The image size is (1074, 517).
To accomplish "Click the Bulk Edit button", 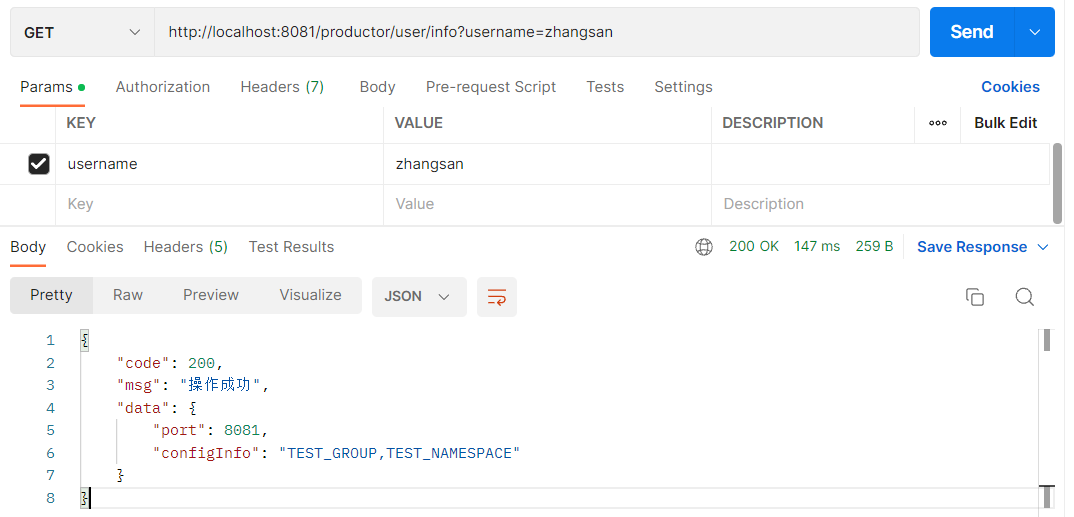I will click(1005, 123).
